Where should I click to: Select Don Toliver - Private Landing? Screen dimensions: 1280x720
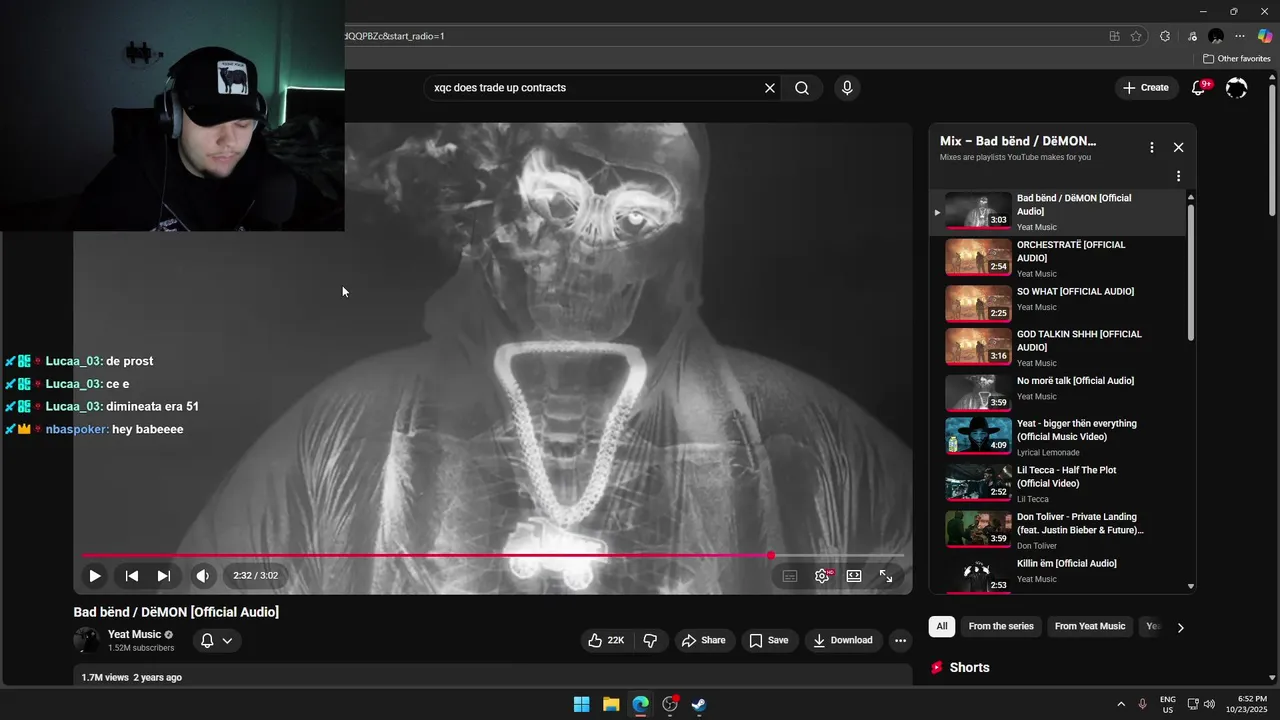tap(1058, 530)
